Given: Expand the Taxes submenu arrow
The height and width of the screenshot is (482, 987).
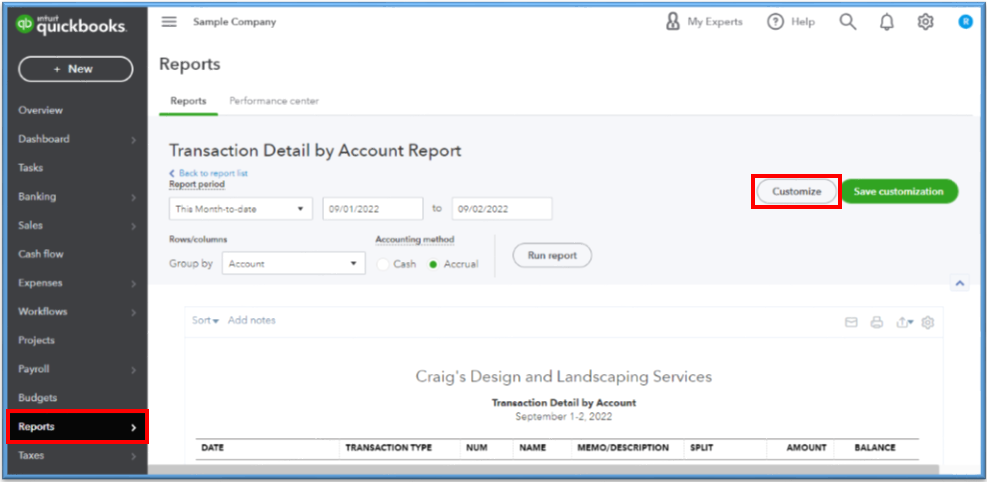Looking at the screenshot, I should coord(133,456).
